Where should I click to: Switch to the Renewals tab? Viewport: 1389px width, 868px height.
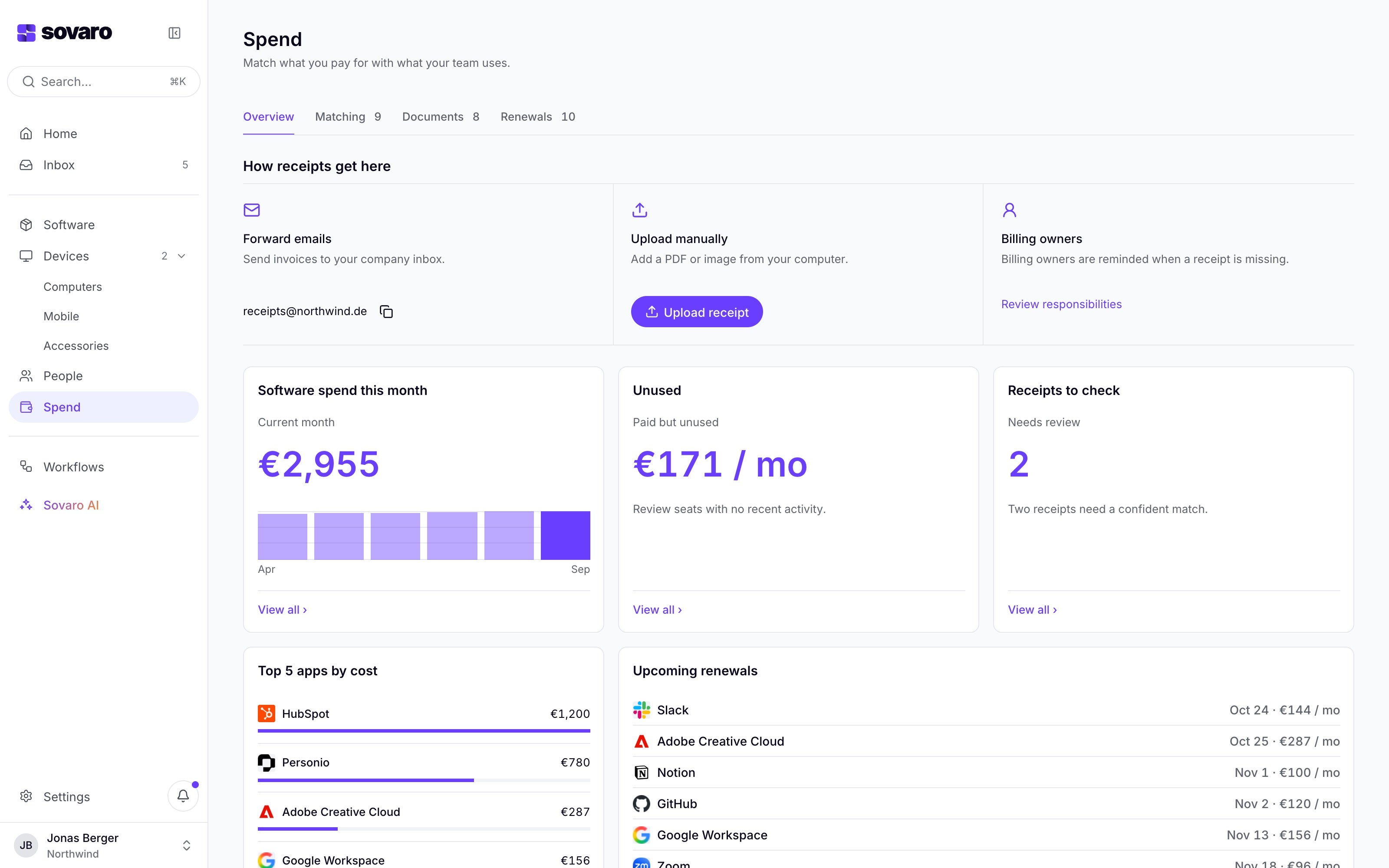coord(538,117)
